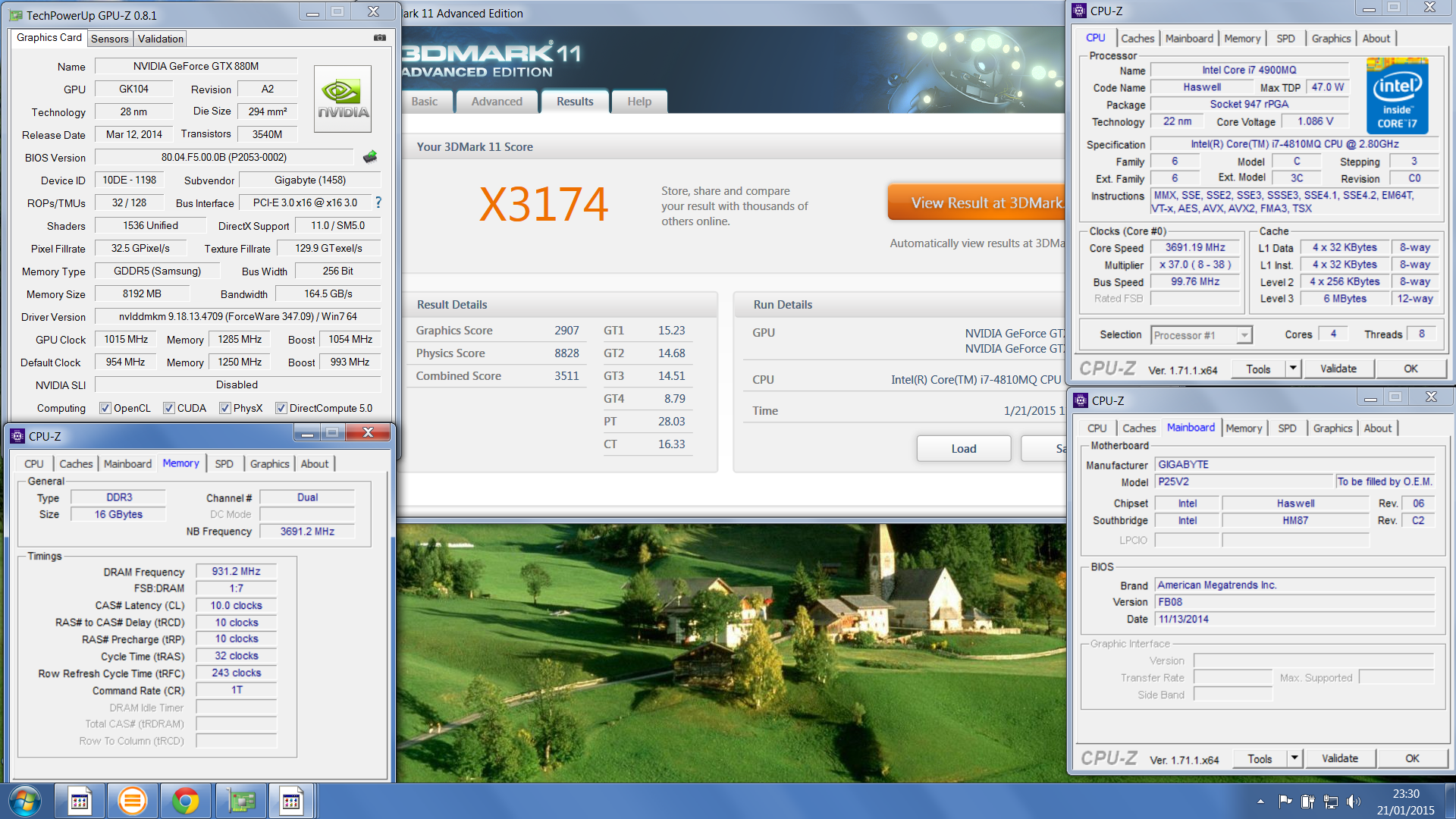Click the GPU name field NVIDIA GeForce GTX 880M
The height and width of the screenshot is (819, 1456).
click(196, 67)
